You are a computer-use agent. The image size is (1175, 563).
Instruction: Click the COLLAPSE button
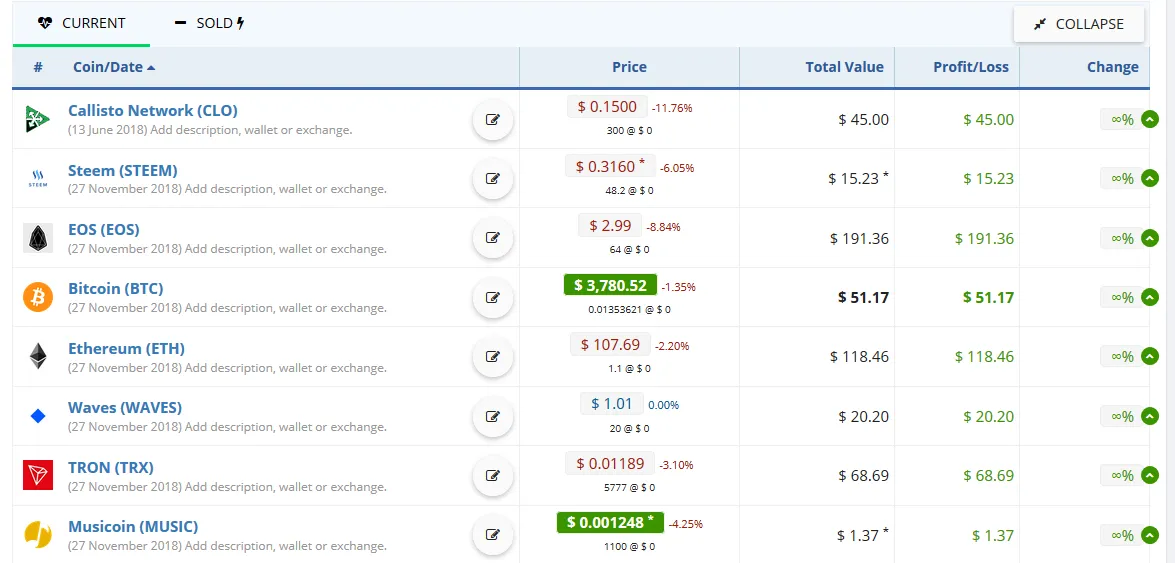point(1078,24)
